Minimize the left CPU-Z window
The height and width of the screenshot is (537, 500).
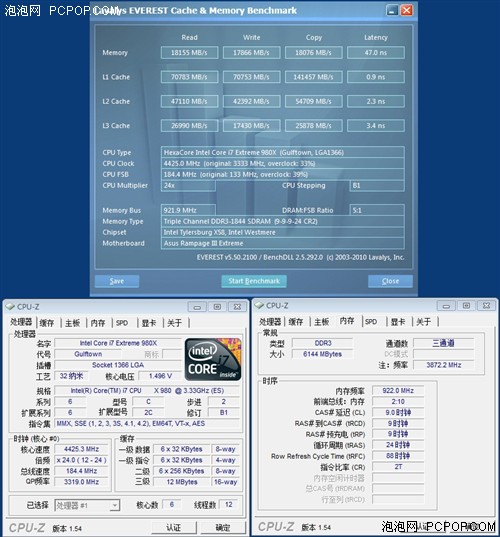[x=197, y=307]
